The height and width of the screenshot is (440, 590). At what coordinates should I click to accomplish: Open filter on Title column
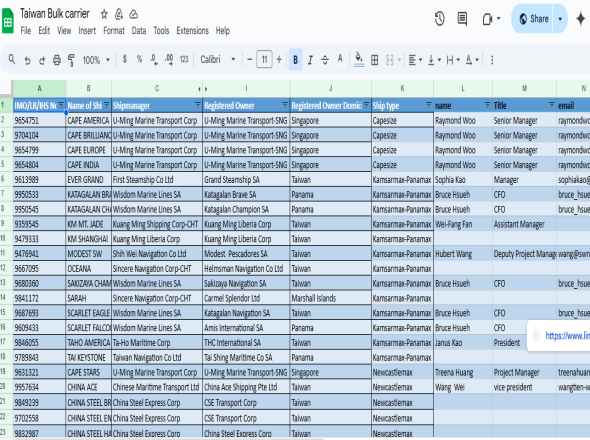coord(551,105)
